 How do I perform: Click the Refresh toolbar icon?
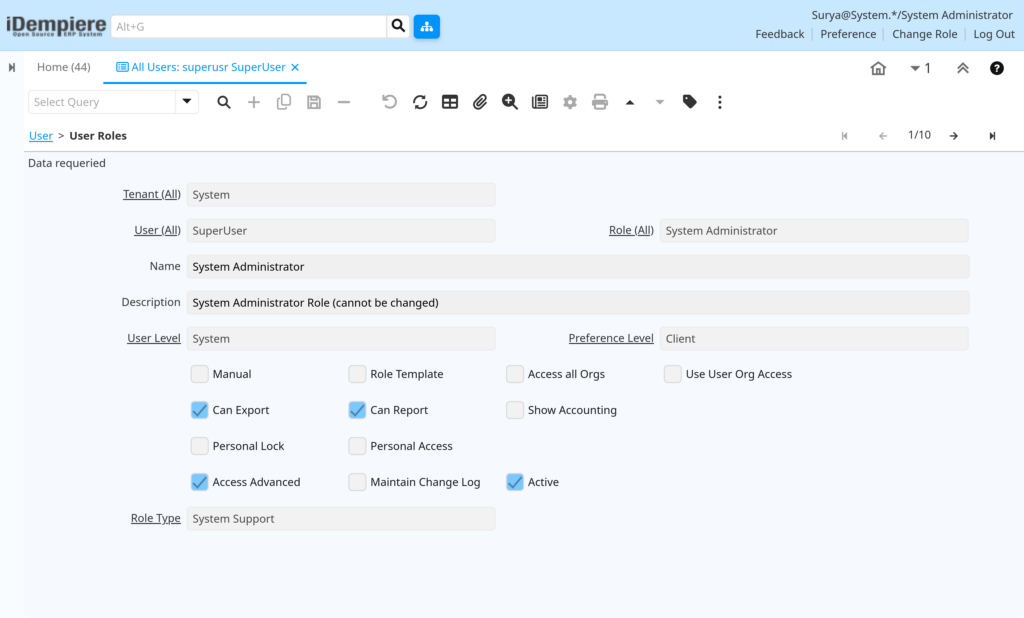pos(420,102)
